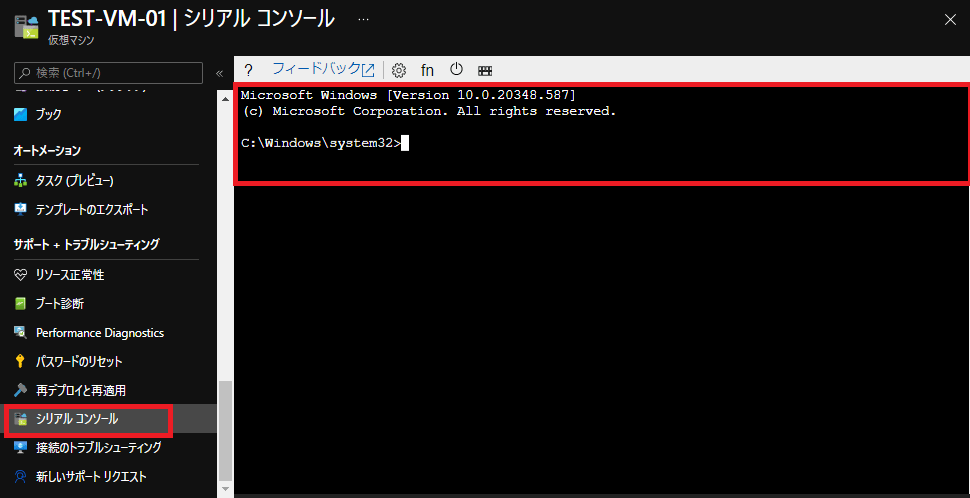Click the Microsoft Windows version line
This screenshot has width=970, height=498.
click(408, 95)
